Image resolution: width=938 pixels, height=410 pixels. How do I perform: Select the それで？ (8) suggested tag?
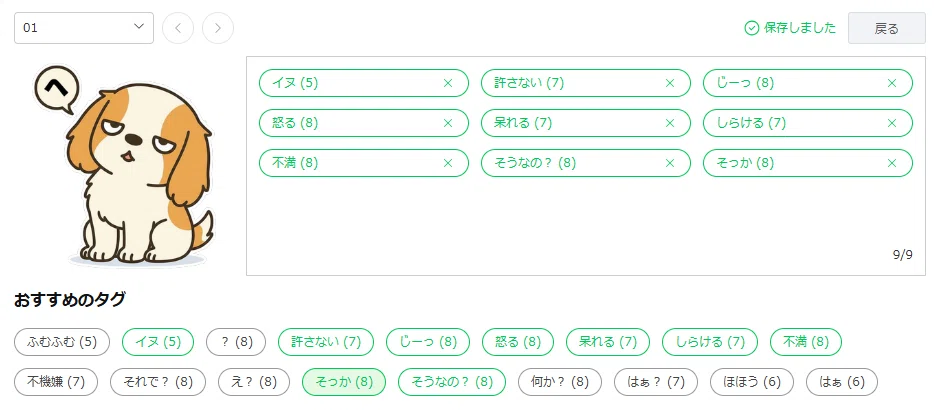(158, 382)
